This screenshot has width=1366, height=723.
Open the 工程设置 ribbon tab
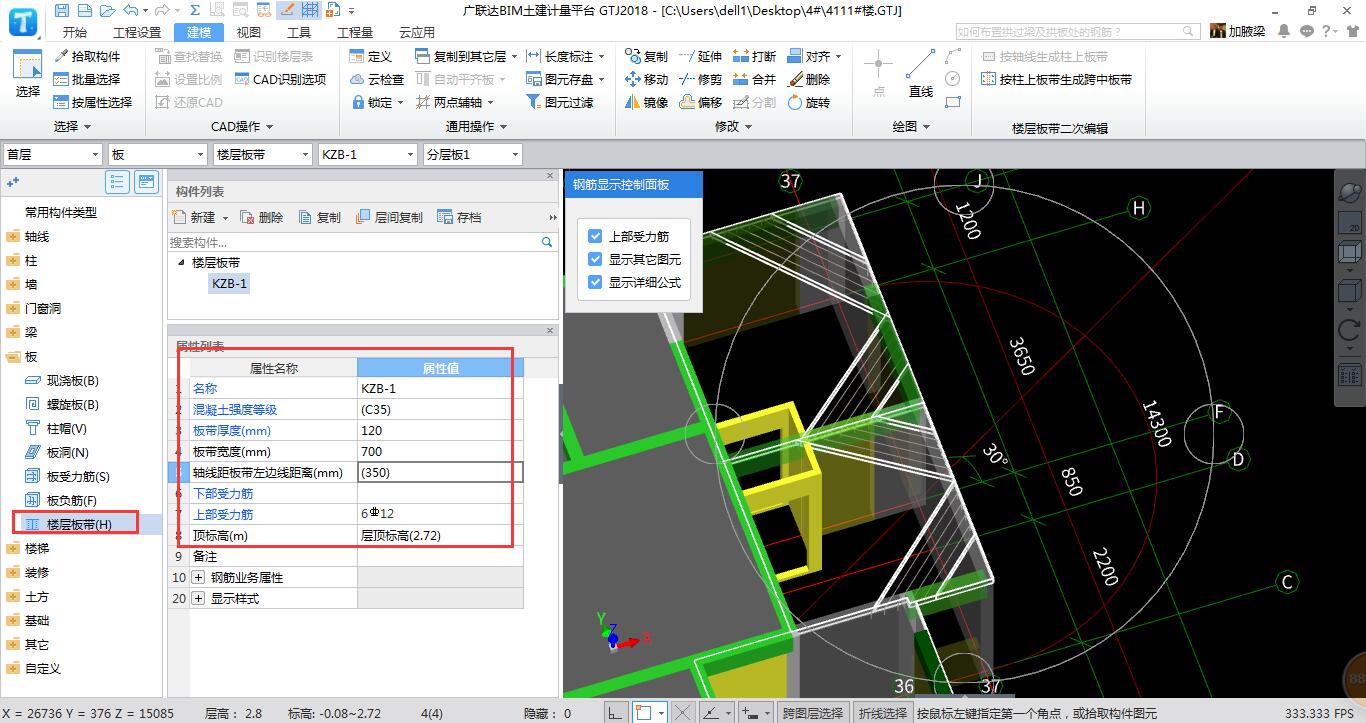(137, 32)
